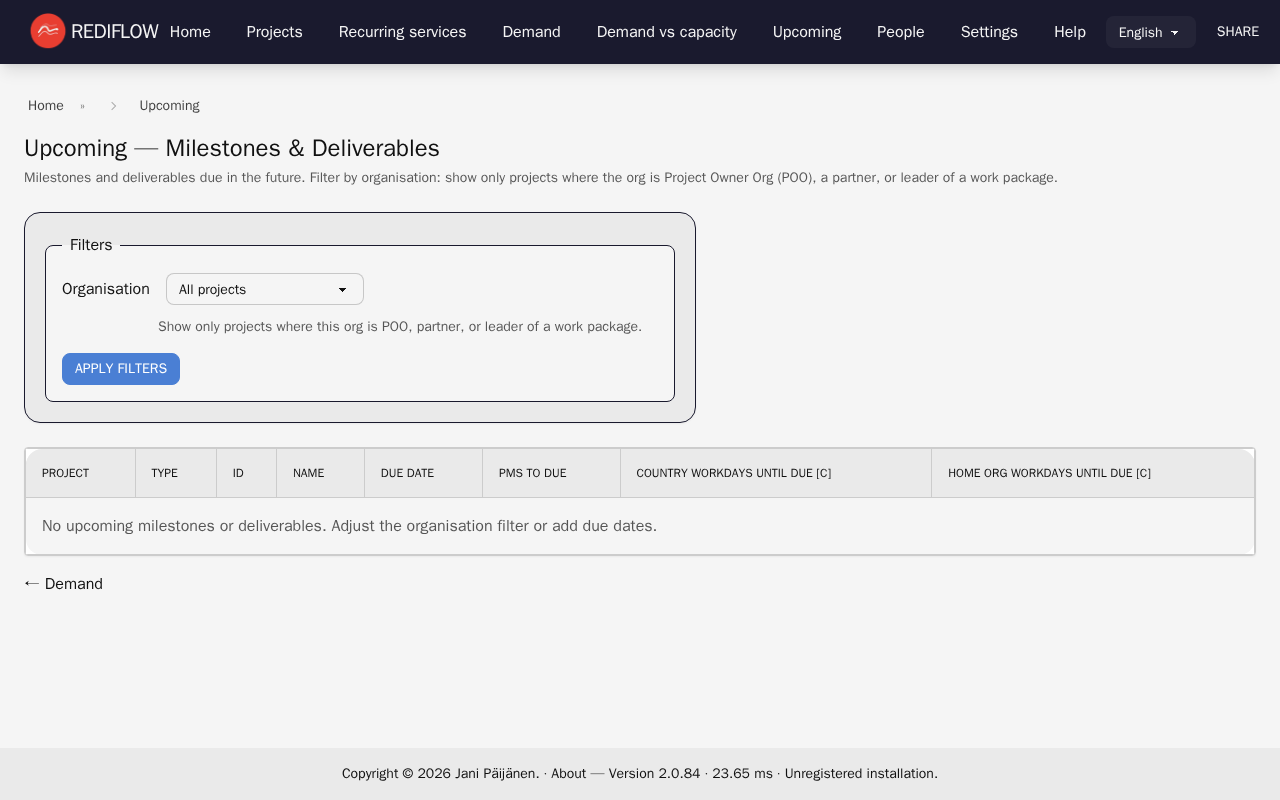
Task: Click the Home breadcrumb link
Action: point(46,106)
